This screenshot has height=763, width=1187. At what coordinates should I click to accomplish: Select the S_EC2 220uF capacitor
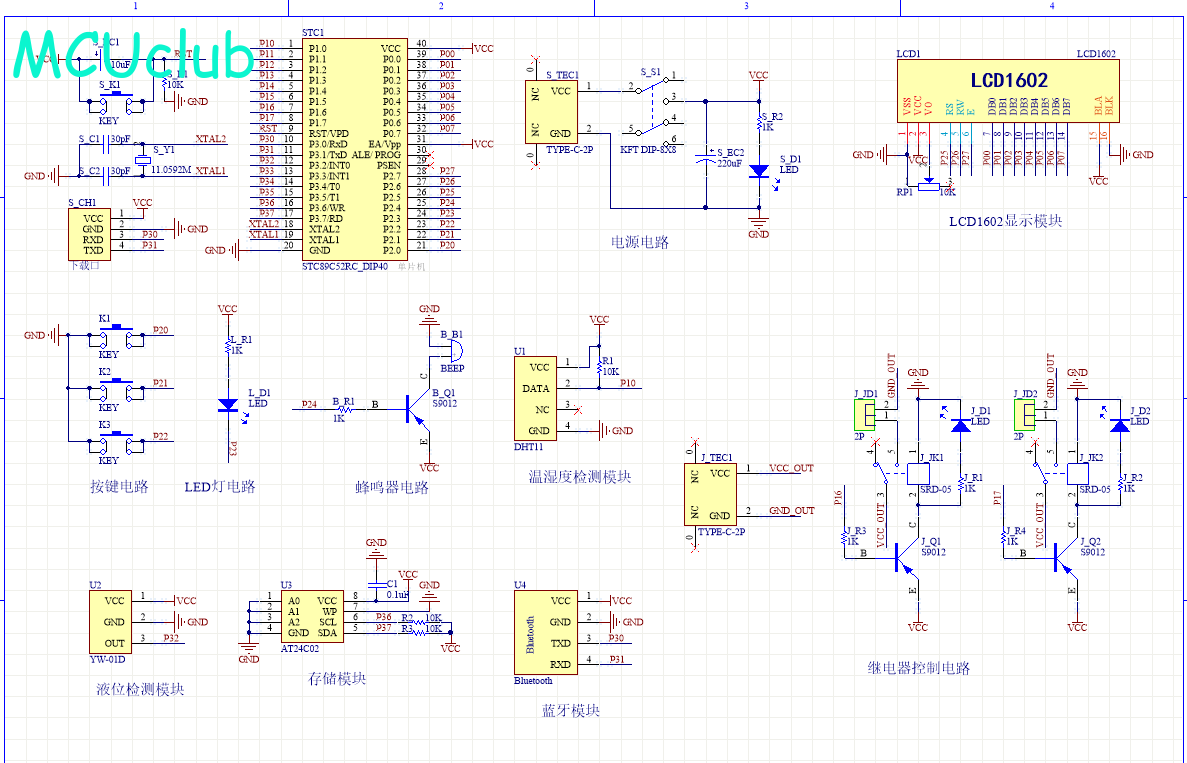(708, 158)
